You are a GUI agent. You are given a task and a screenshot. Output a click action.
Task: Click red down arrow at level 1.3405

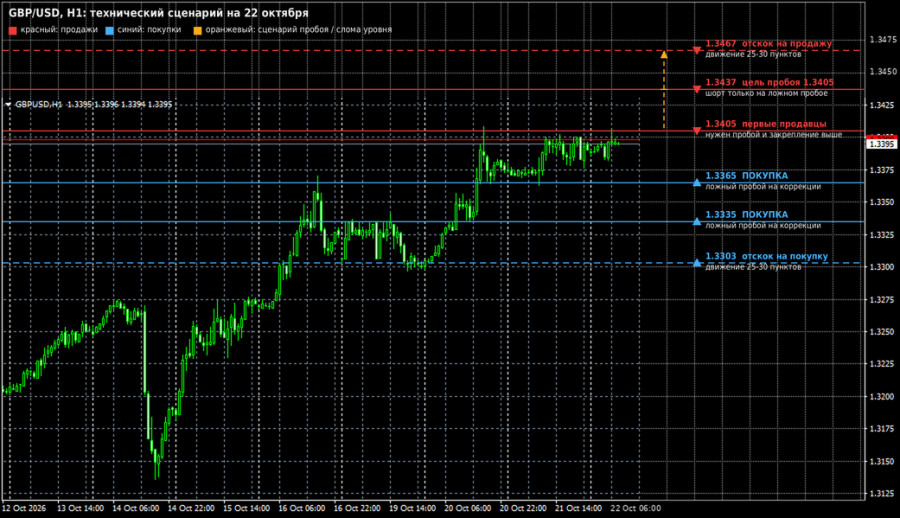click(x=697, y=131)
